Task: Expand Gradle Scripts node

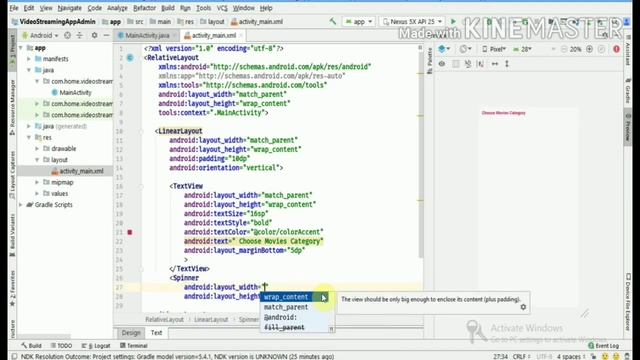Action: 21,205
